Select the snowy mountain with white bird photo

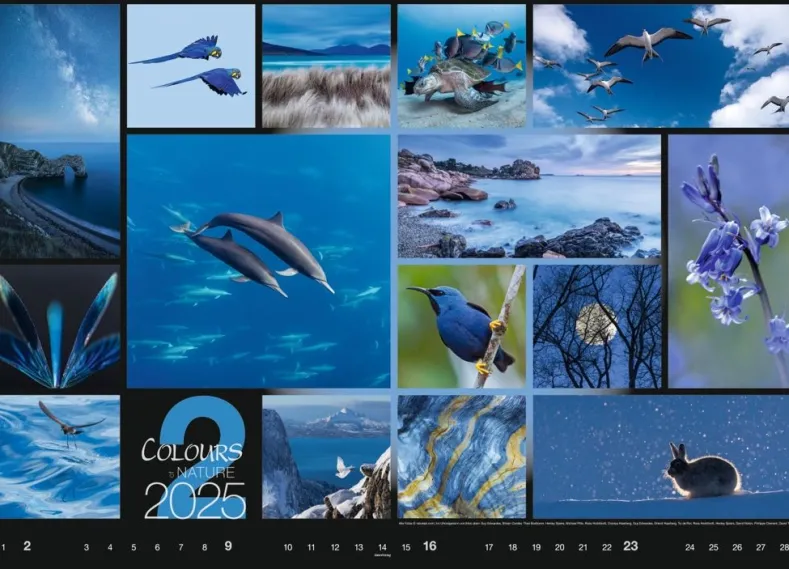[326, 457]
